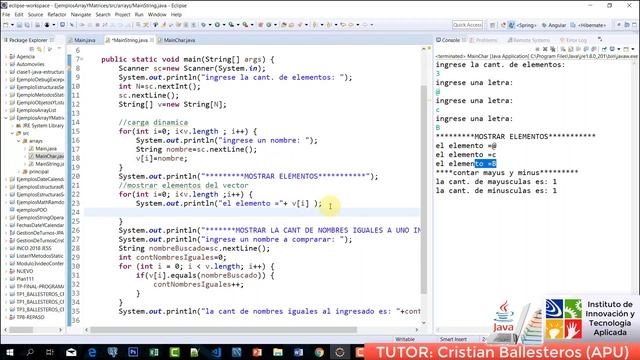Click Collapse All in Package Explorer
Screen dimensions: 640x360
32,49
